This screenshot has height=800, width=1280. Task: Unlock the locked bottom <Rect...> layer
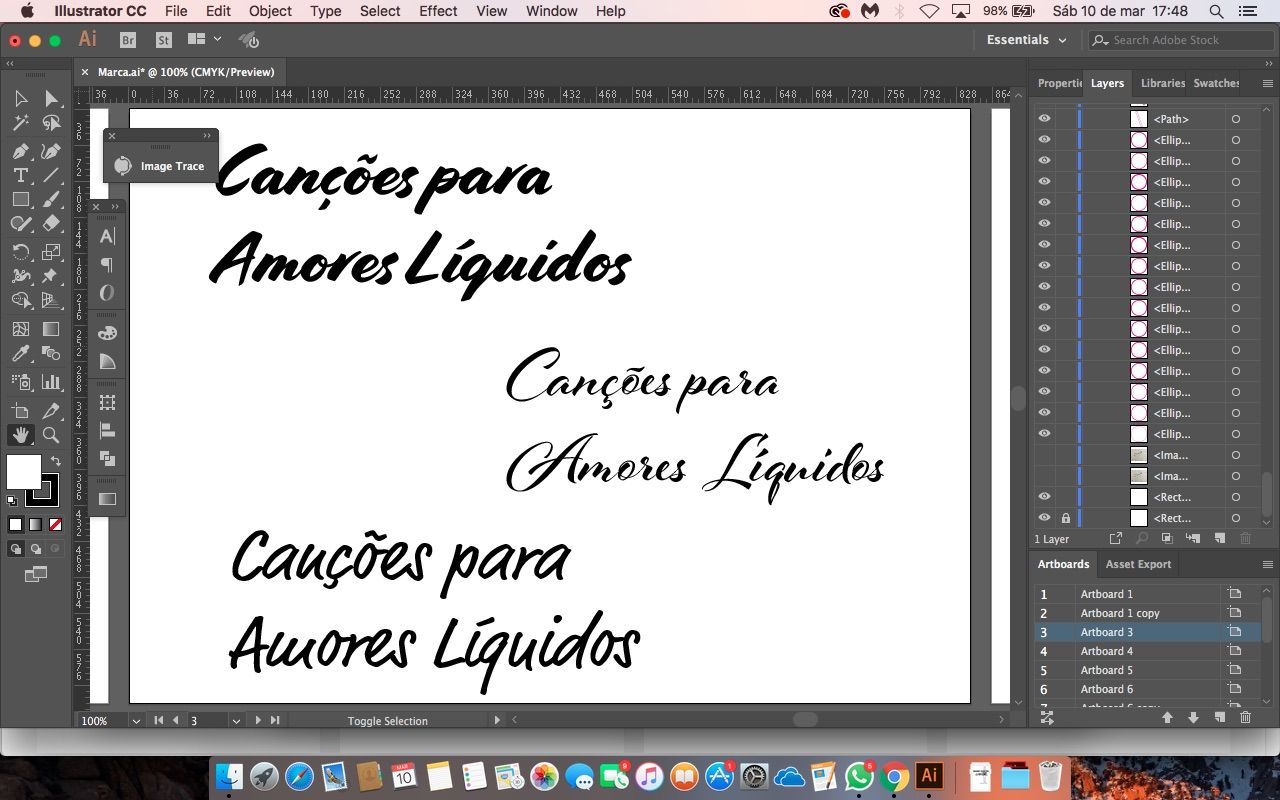coord(1065,518)
